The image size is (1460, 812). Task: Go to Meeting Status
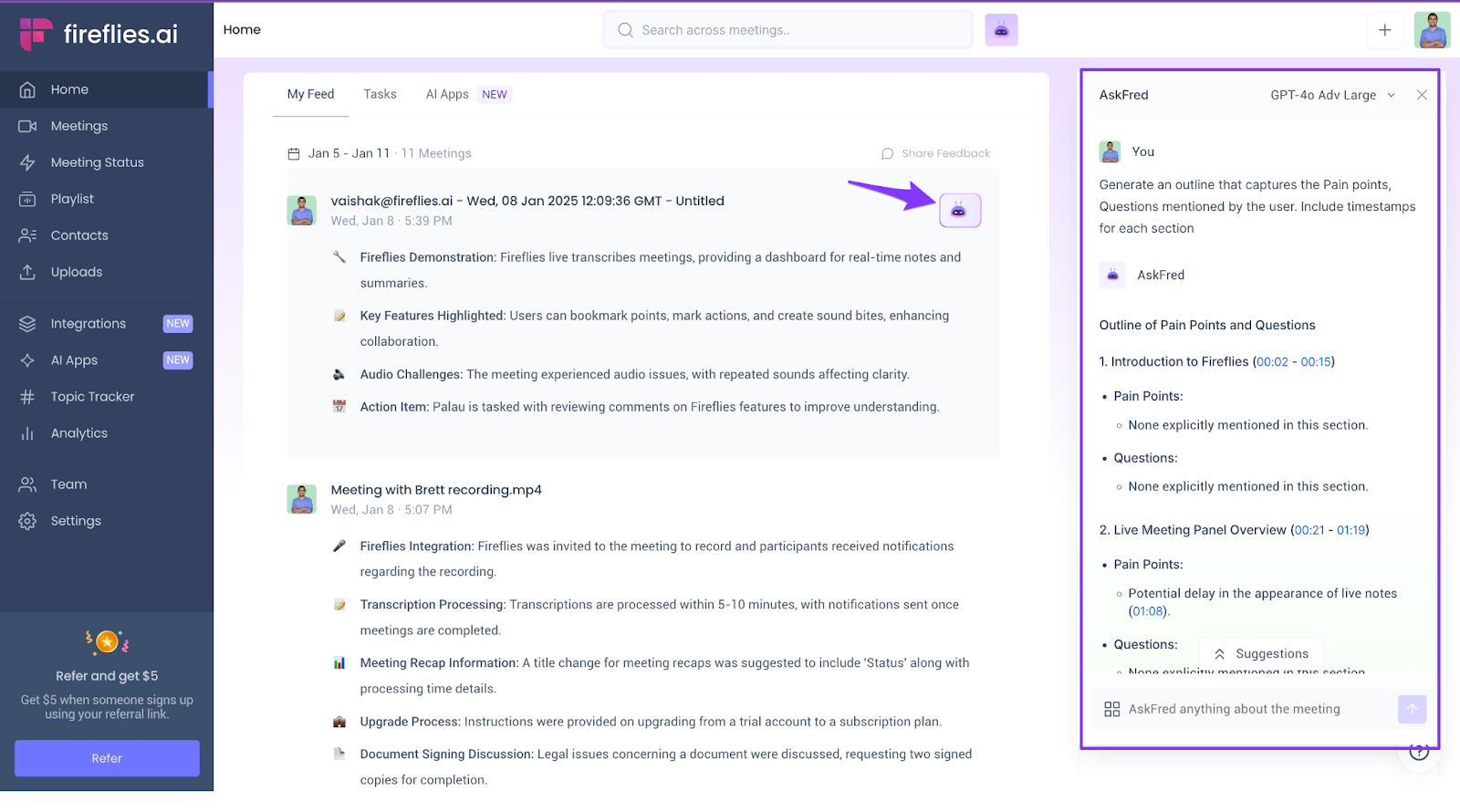(x=106, y=162)
